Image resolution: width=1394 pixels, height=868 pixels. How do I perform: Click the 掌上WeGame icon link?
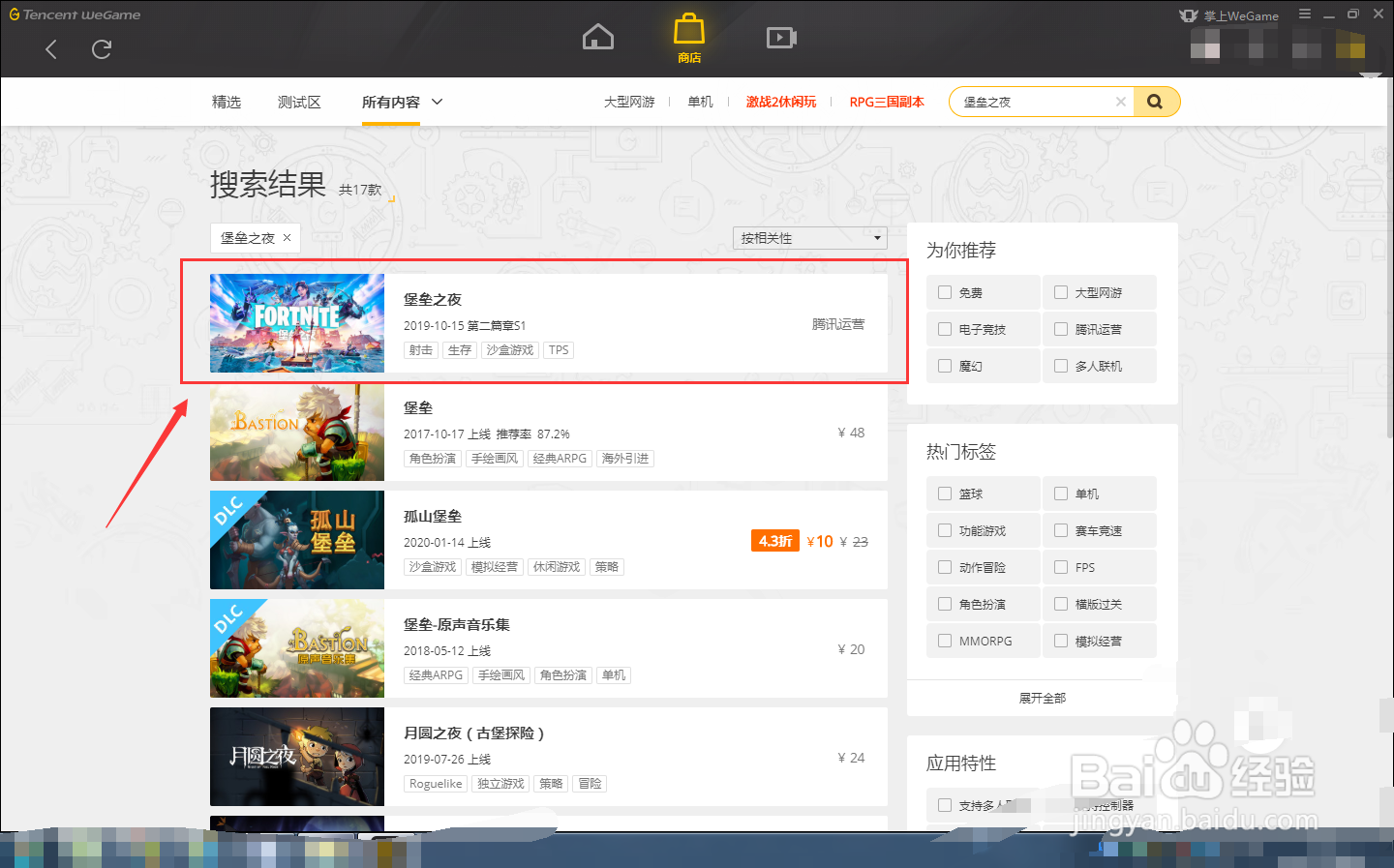[1229, 15]
